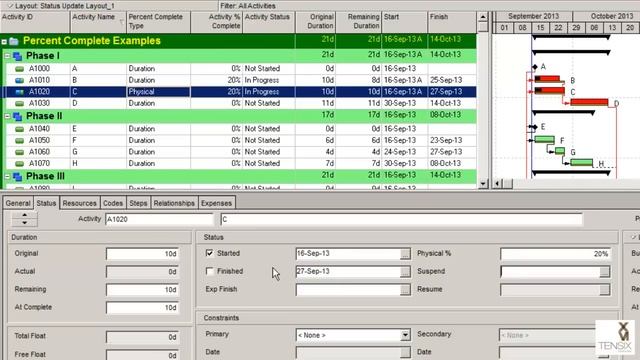Click the Activity ID field showing A1020
640x360 pixels.
(159, 219)
